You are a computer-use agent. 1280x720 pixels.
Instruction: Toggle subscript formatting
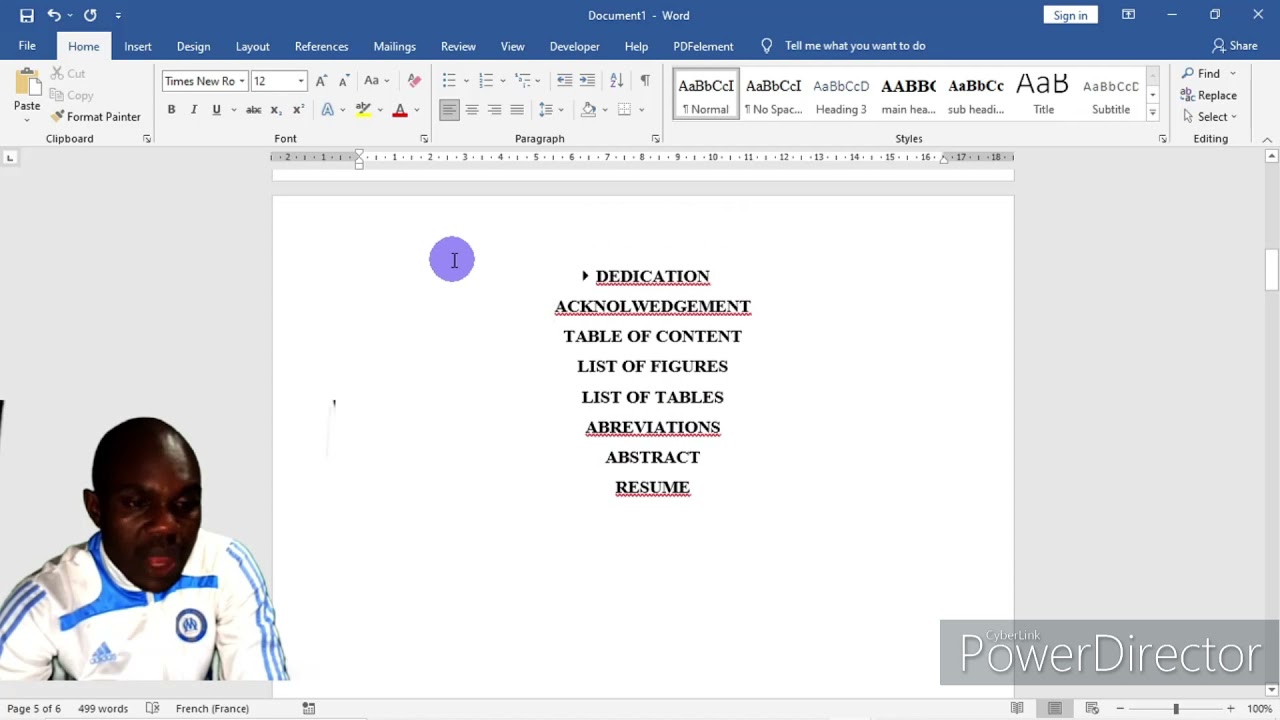click(x=276, y=110)
